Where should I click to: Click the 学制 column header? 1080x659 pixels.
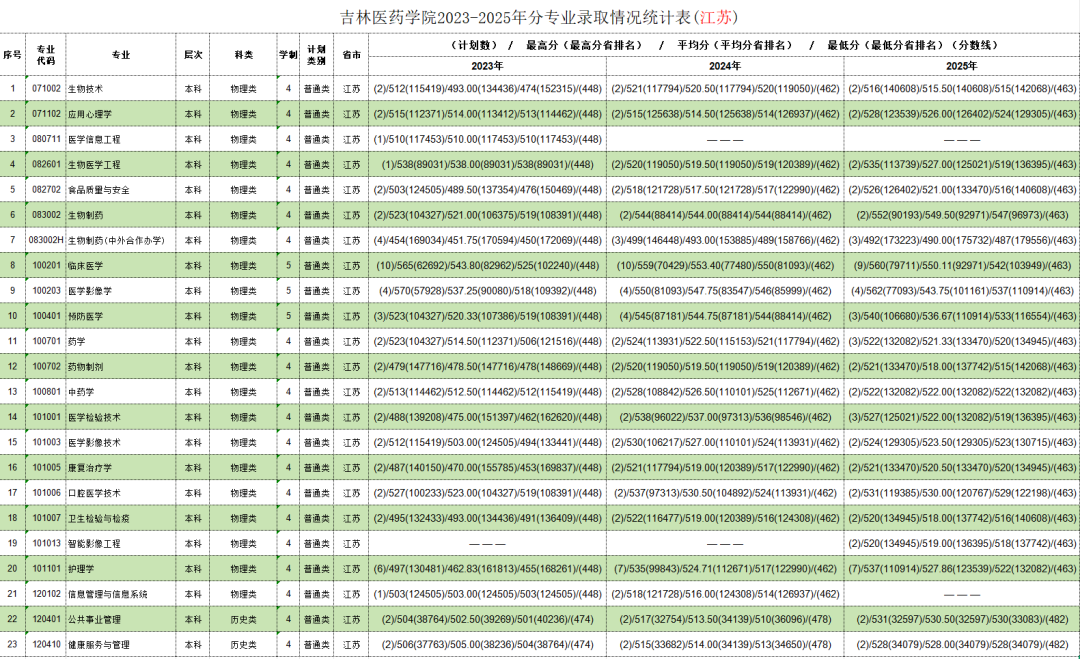point(288,55)
